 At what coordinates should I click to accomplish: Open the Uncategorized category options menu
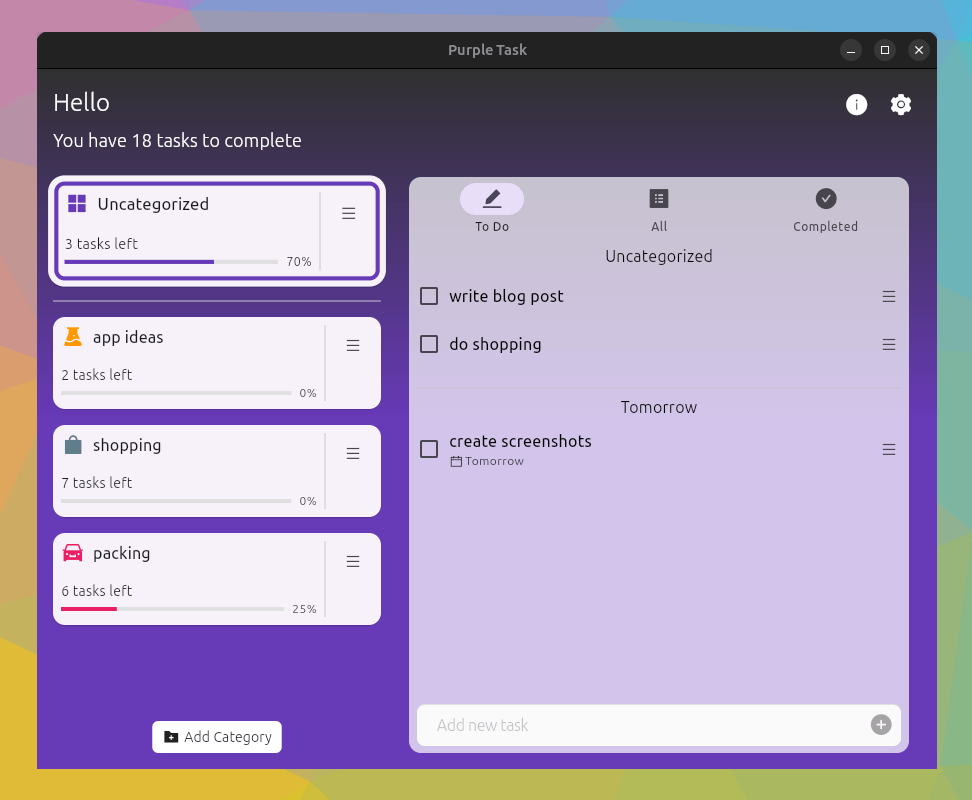348,213
